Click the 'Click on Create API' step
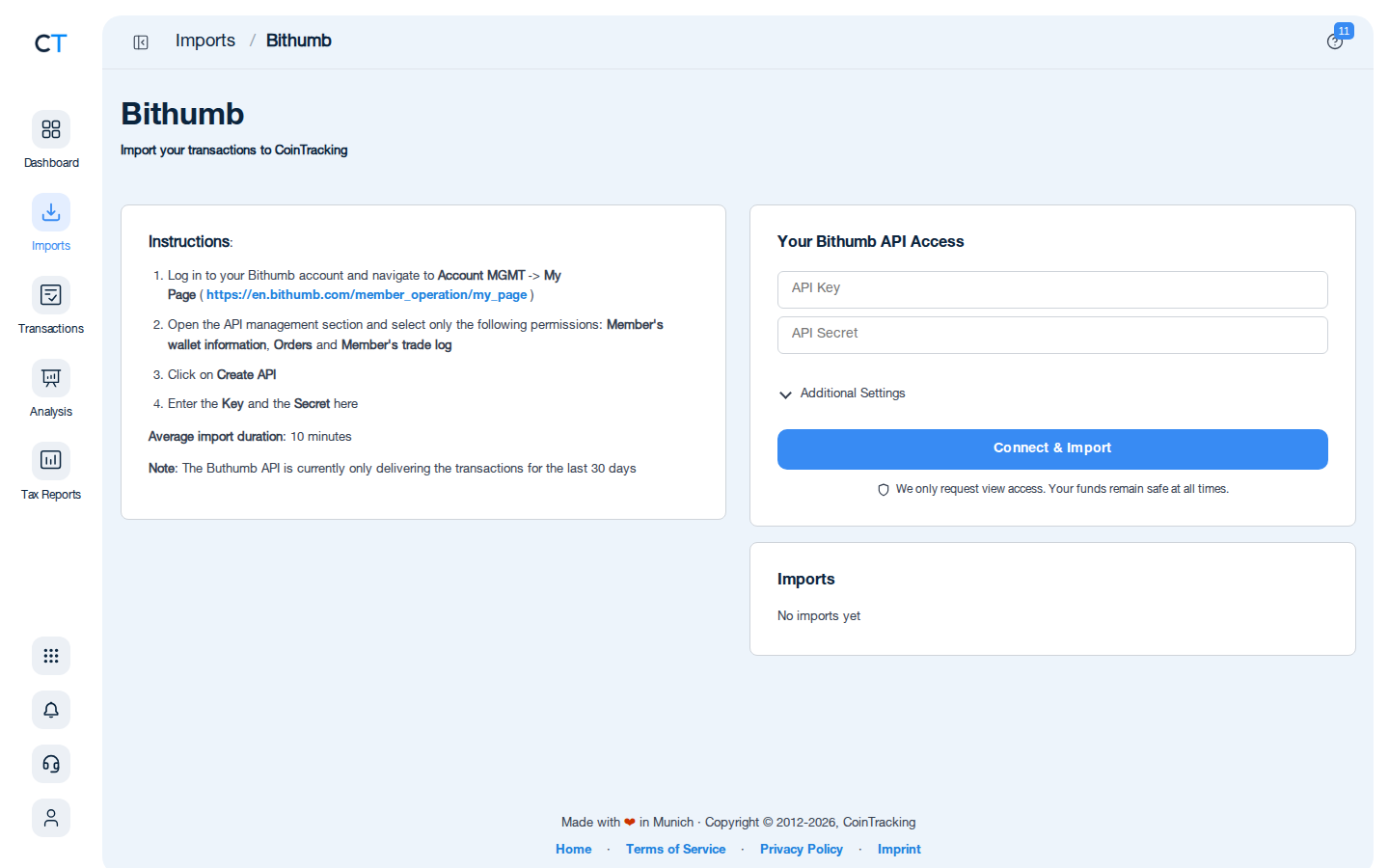This screenshot has width=1389, height=868. 222,375
